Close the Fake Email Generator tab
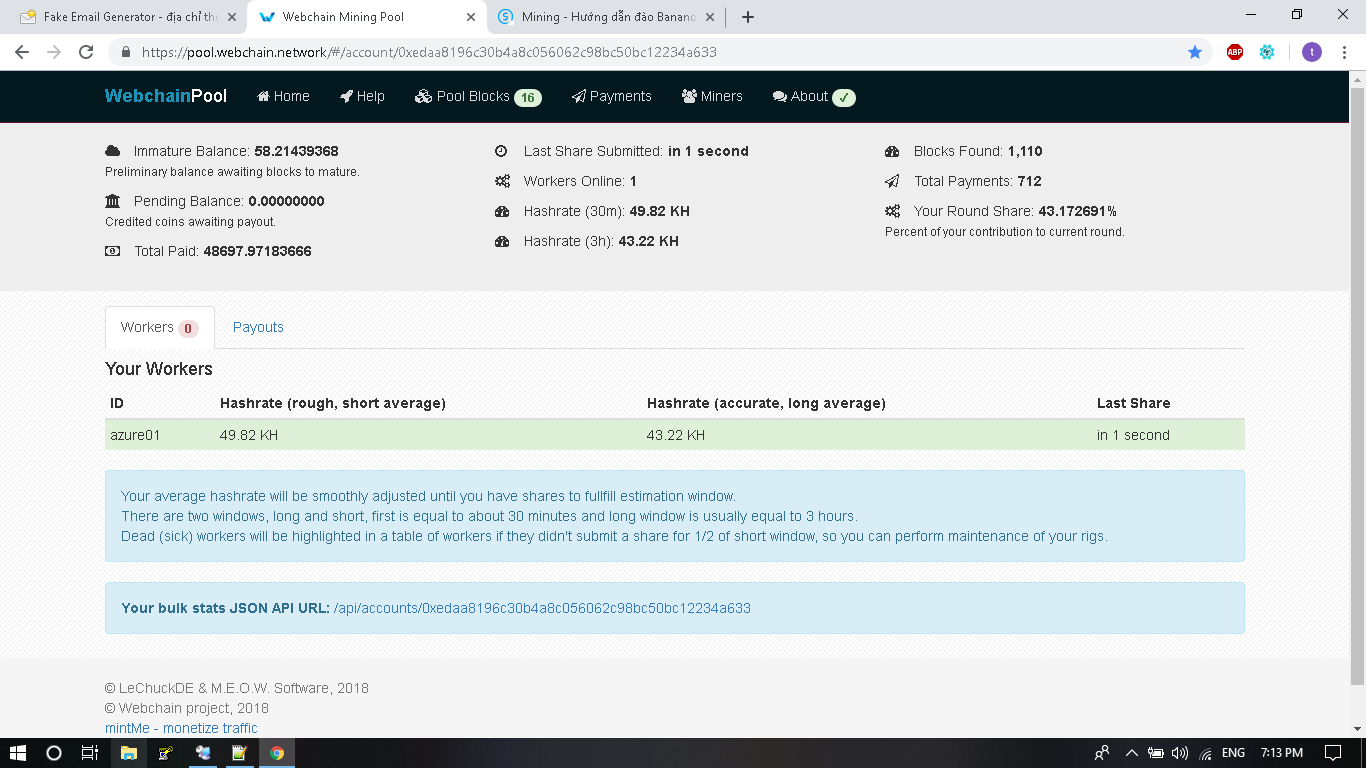The height and width of the screenshot is (768, 1366). pyautogui.click(x=233, y=17)
